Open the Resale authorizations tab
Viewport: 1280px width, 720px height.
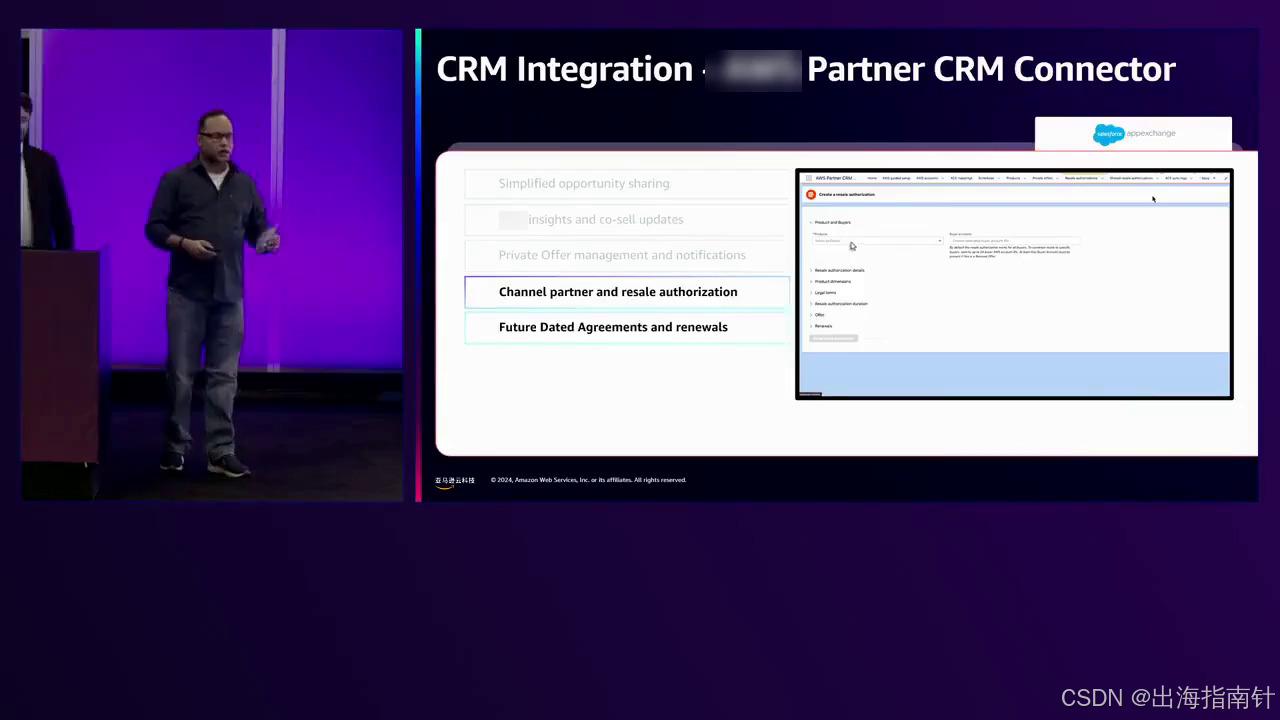click(x=1081, y=178)
